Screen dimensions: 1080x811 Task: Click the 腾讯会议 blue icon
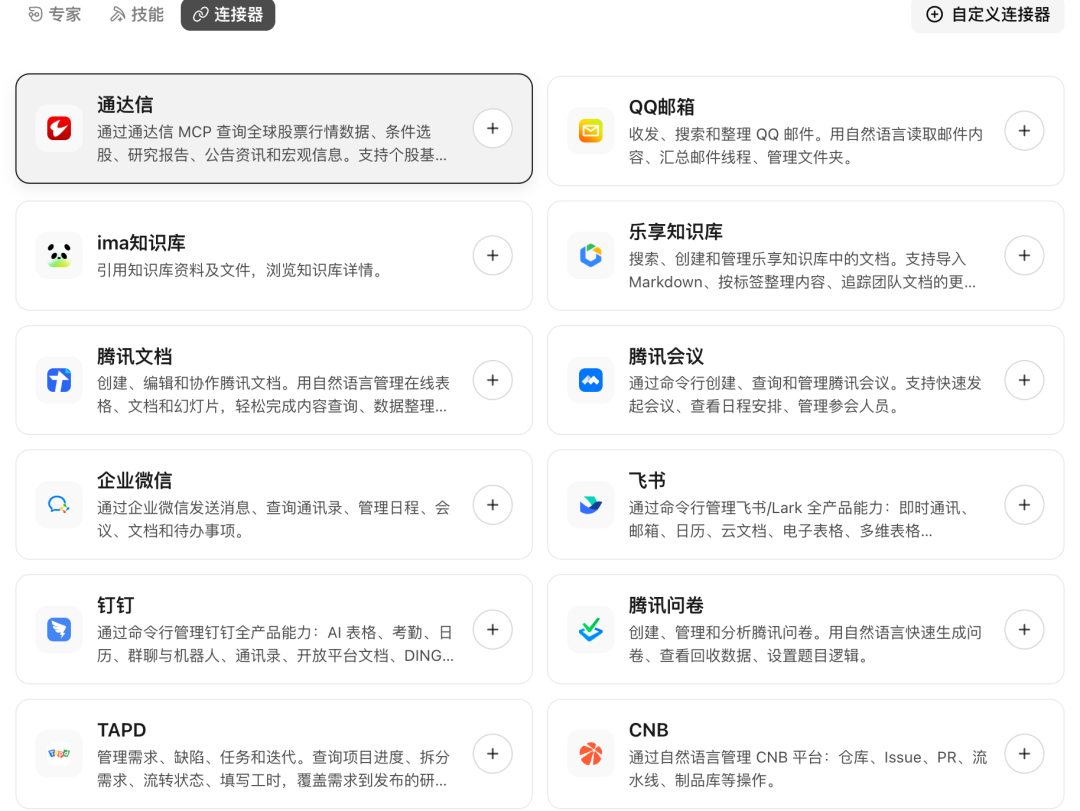[591, 380]
